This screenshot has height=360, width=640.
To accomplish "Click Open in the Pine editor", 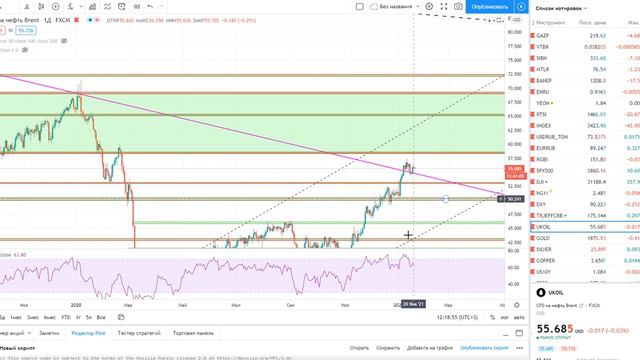I will coord(359,348).
